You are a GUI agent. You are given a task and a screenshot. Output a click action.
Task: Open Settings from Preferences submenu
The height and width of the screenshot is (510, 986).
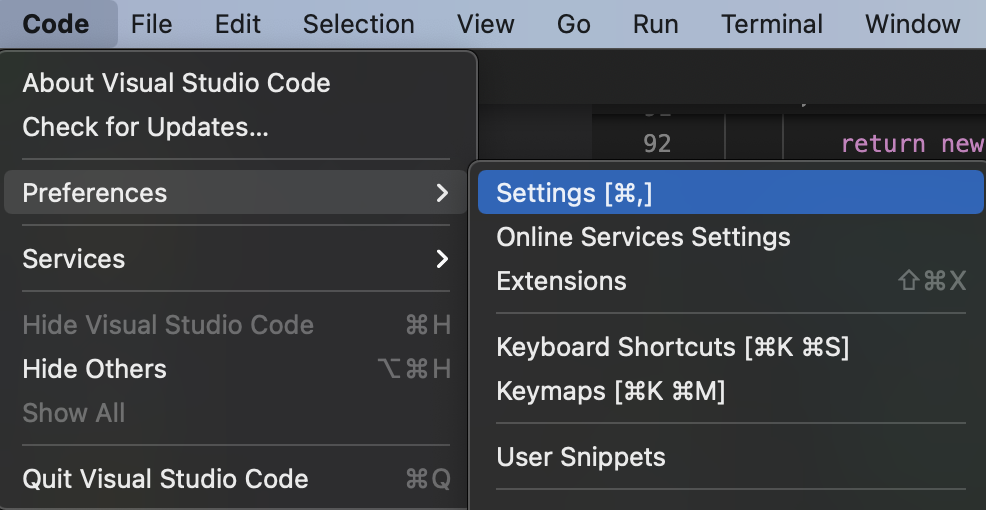(731, 192)
